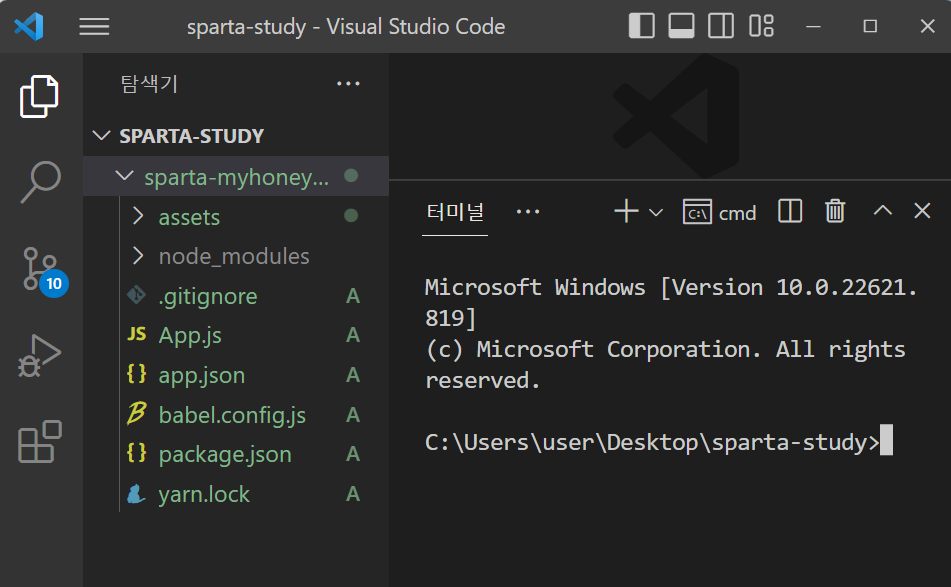Open the Explorer view in activity bar
951x587 pixels.
[x=39, y=96]
